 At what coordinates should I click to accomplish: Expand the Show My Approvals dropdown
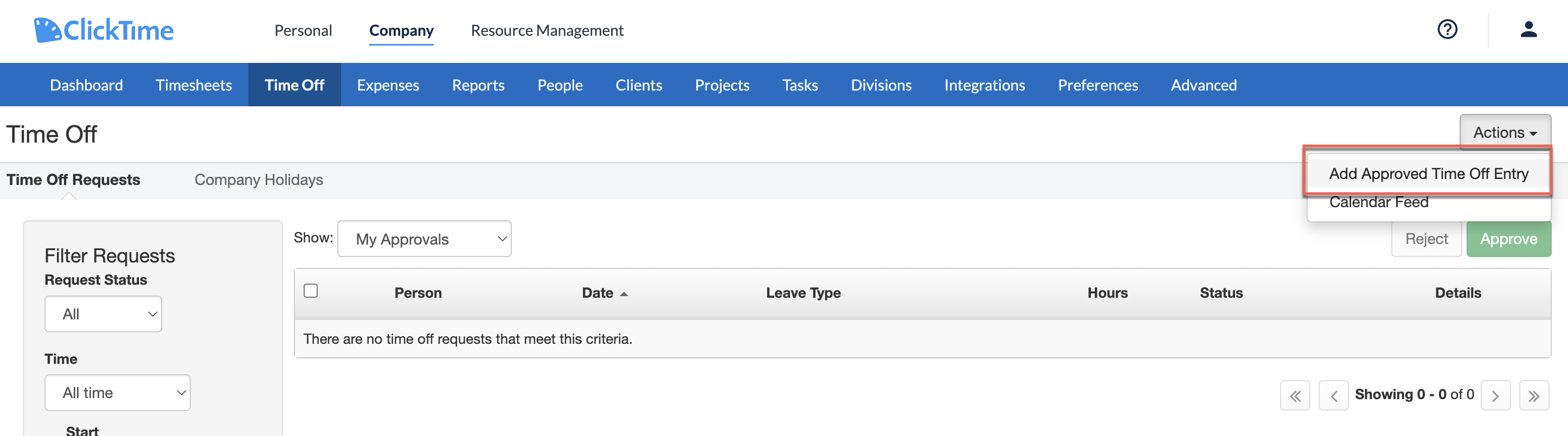coord(425,239)
